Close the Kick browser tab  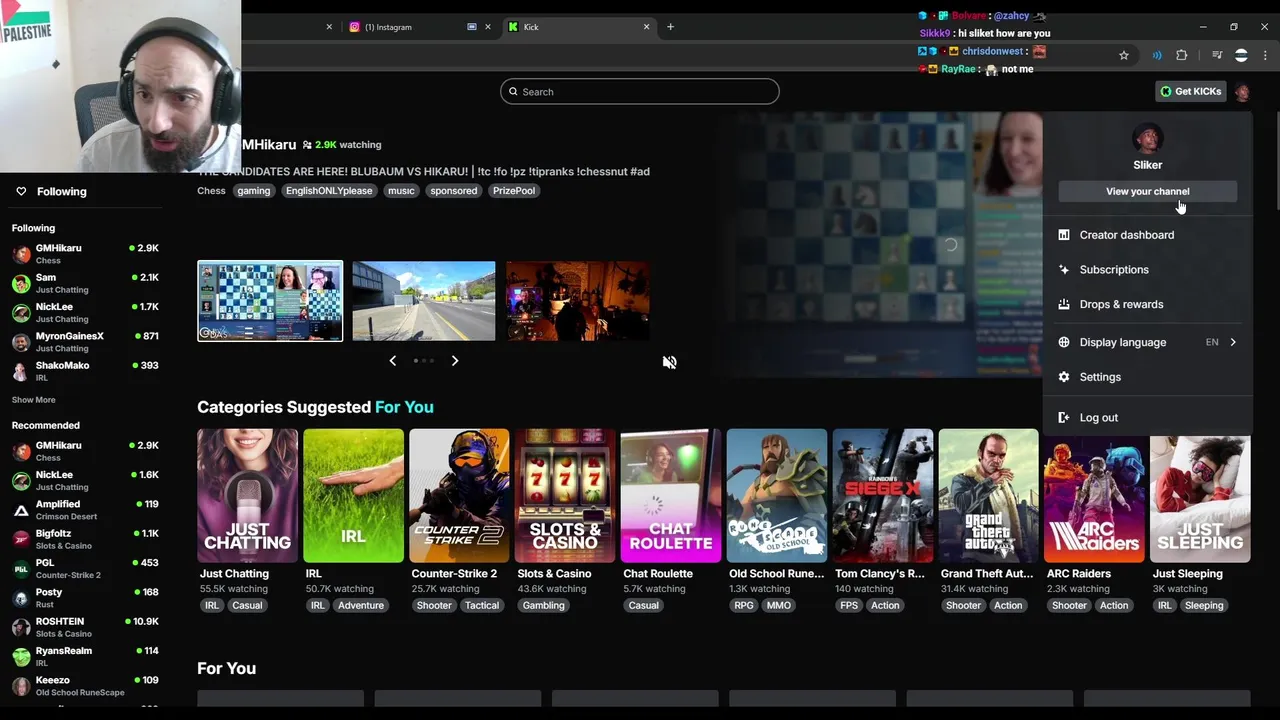(646, 27)
